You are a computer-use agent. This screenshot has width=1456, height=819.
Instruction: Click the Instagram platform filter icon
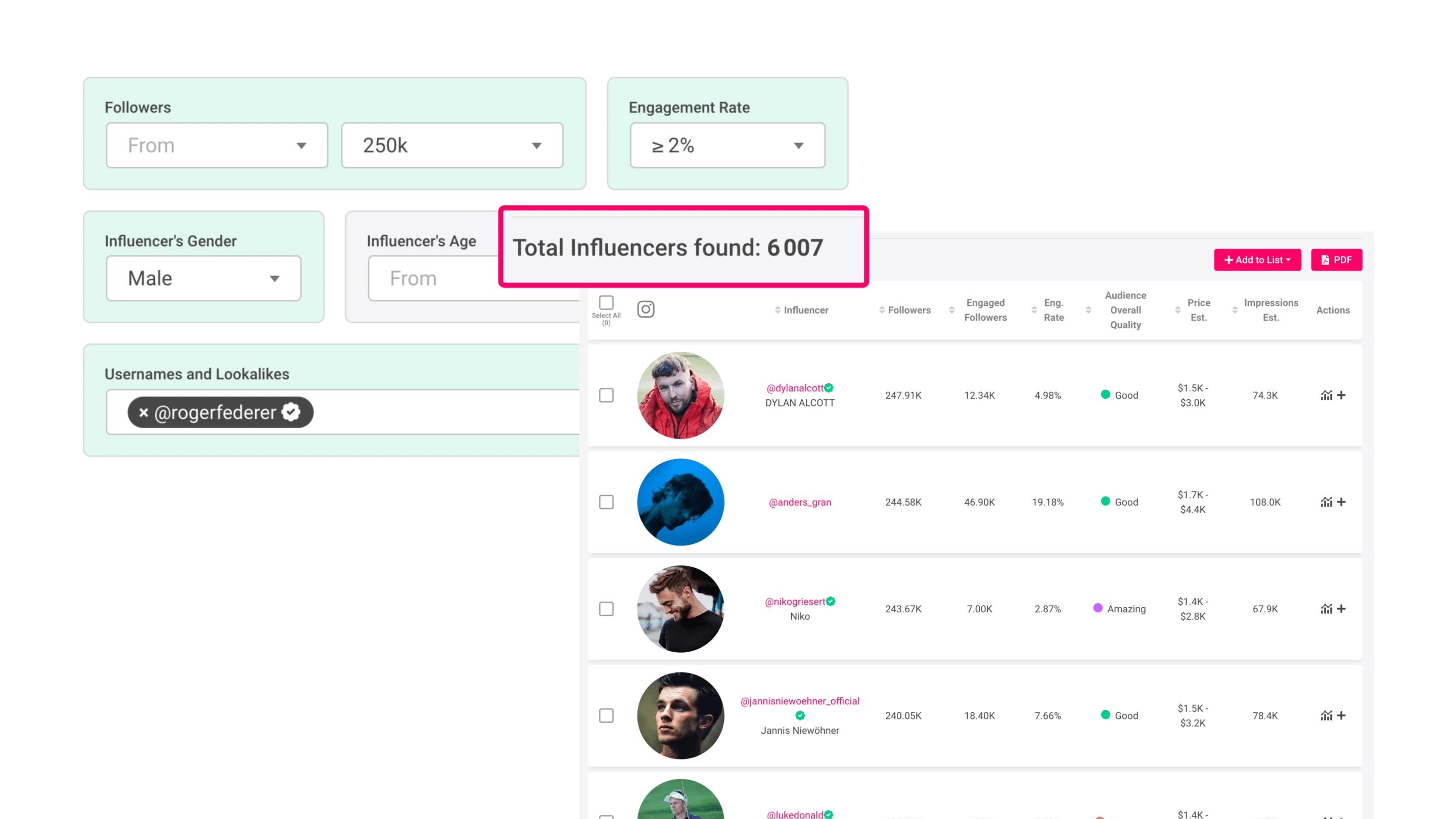coord(646,309)
